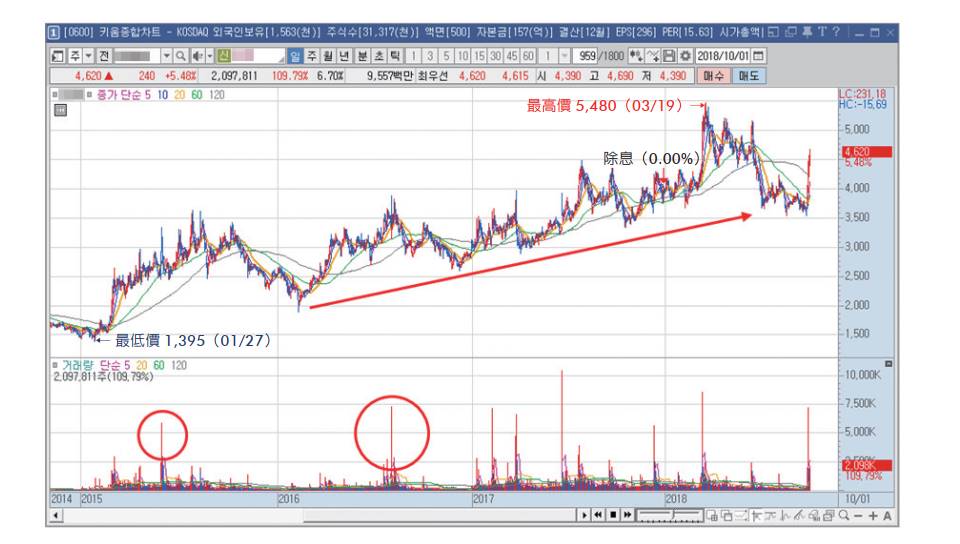Click the speaker sound icon
This screenshot has width=960, height=544.
pos(197,56)
